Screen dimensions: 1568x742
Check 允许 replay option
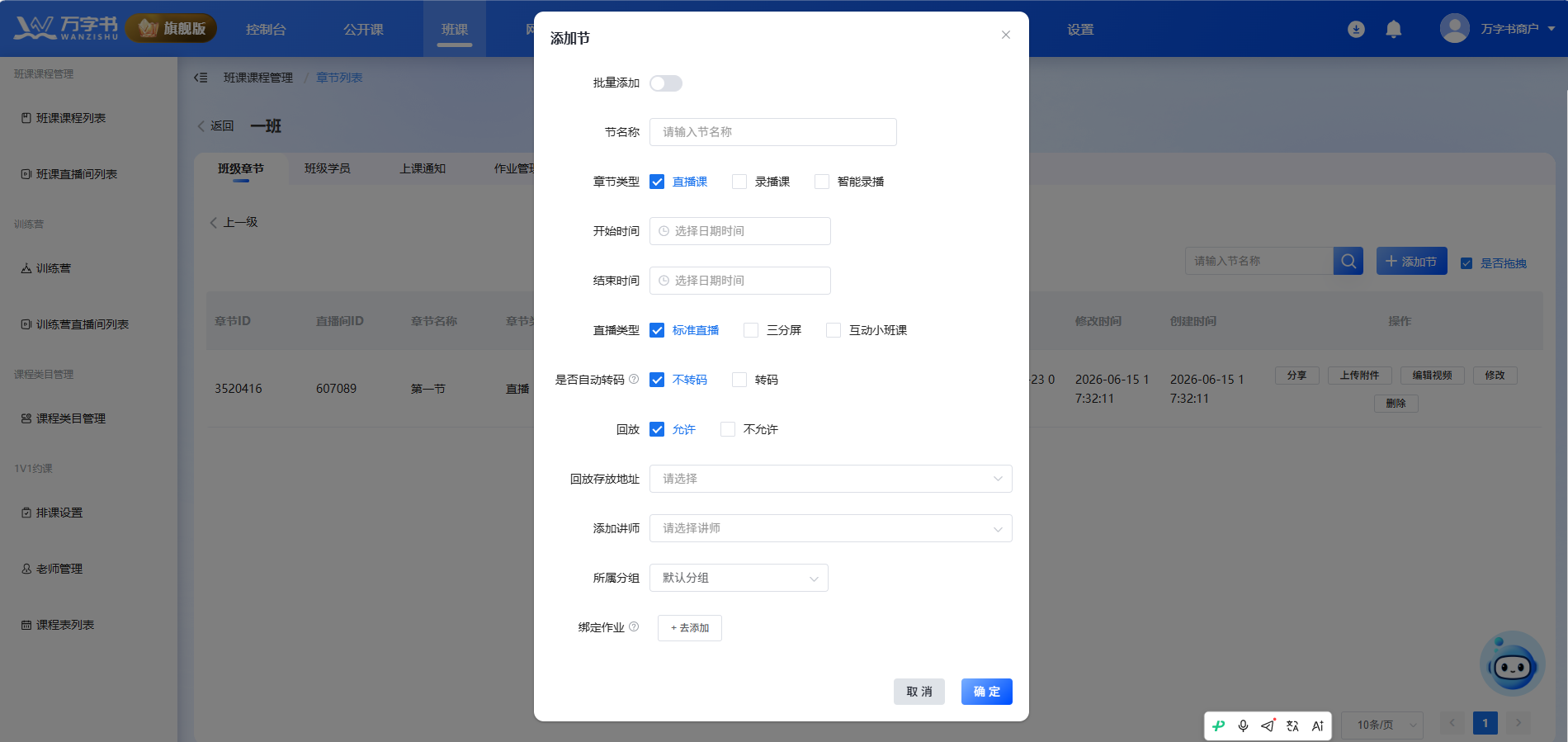(657, 429)
